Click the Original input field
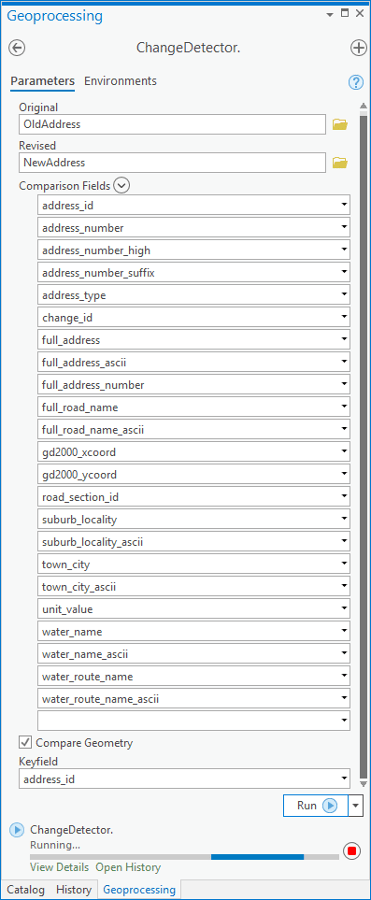Image resolution: width=371 pixels, height=900 pixels. point(172,124)
